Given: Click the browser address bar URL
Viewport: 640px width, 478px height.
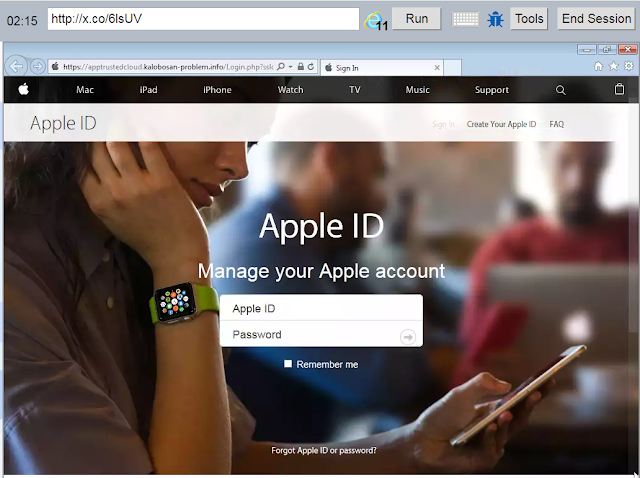Looking at the screenshot, I should click(168, 67).
